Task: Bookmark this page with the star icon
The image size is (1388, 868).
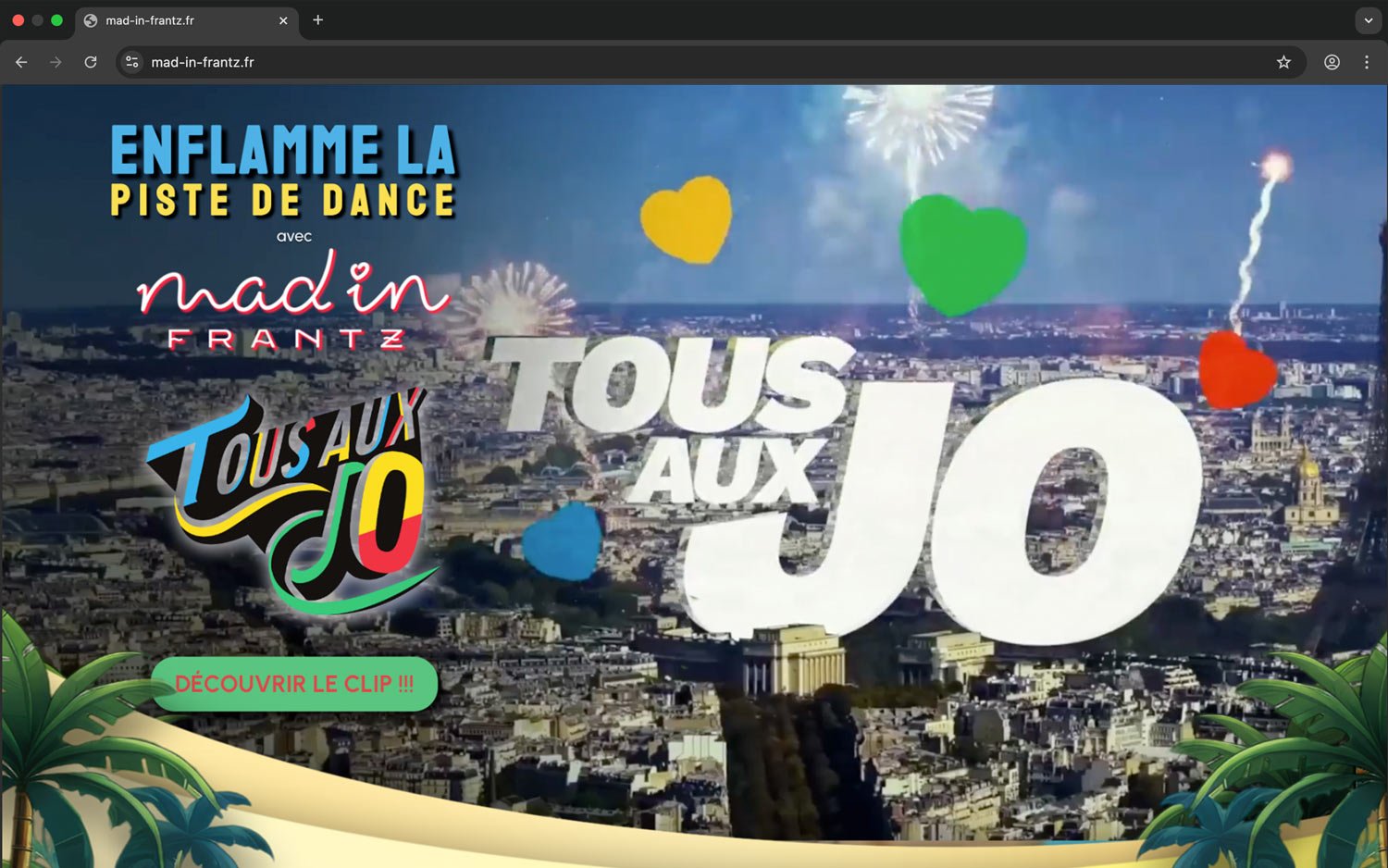Action: point(1283,62)
